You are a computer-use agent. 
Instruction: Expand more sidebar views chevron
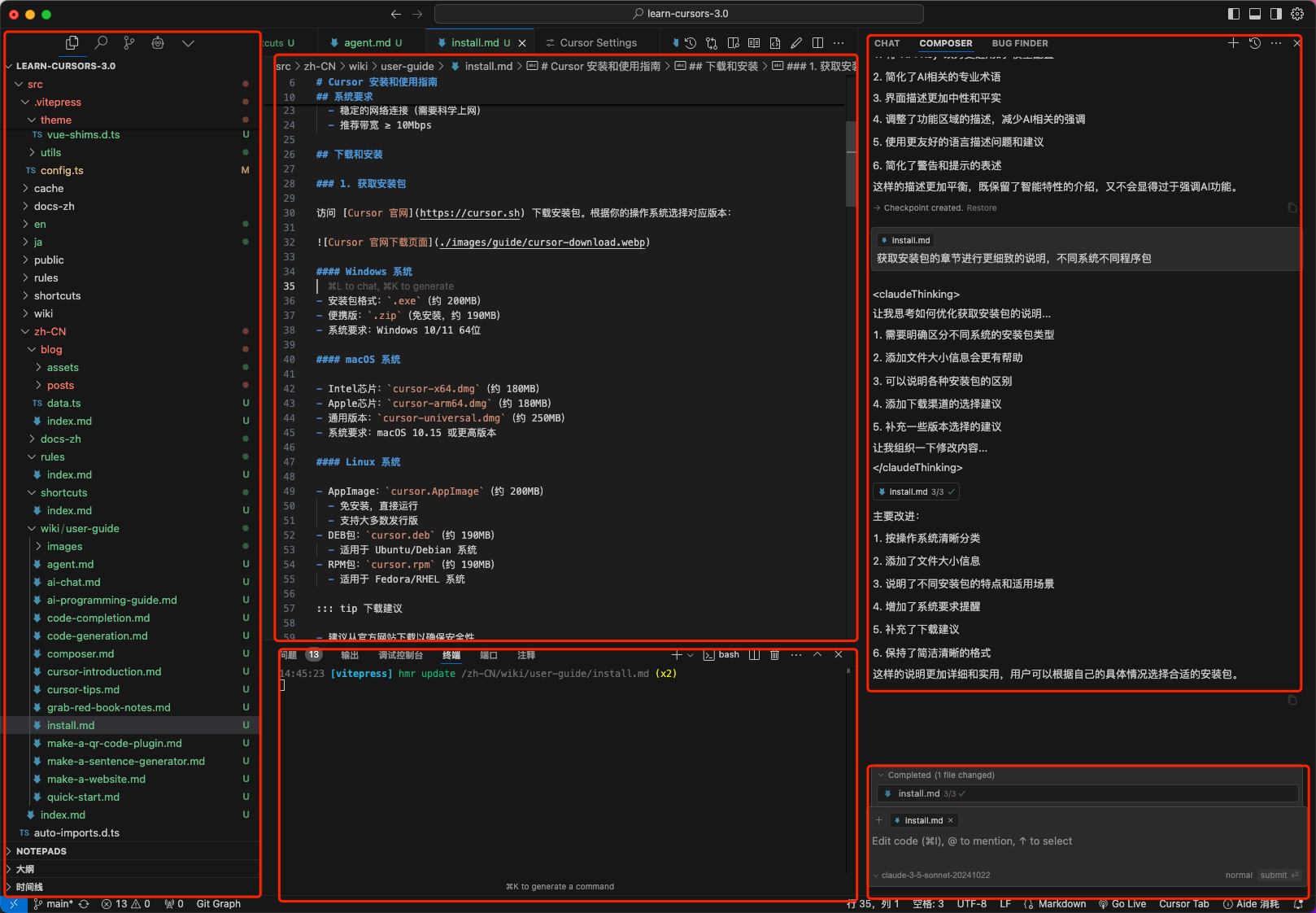point(188,43)
